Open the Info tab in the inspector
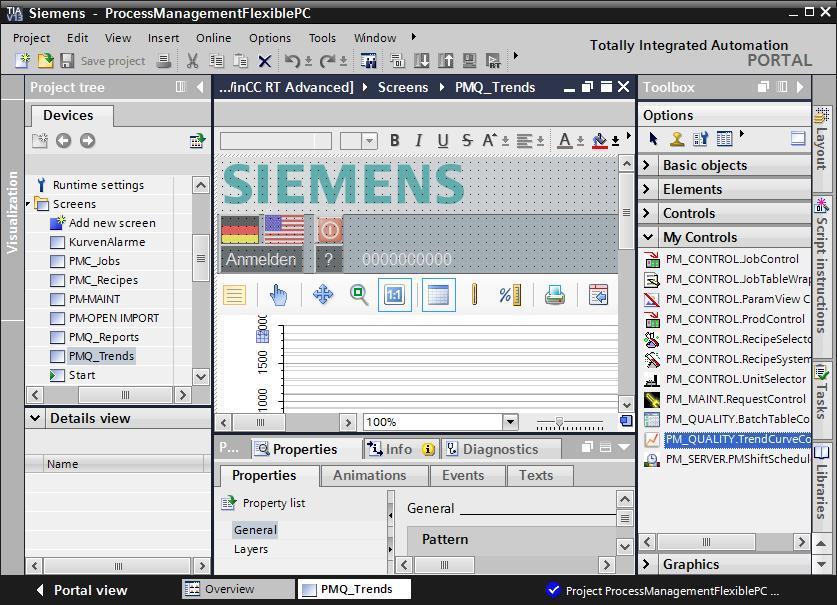The width and height of the screenshot is (837, 605). point(401,449)
